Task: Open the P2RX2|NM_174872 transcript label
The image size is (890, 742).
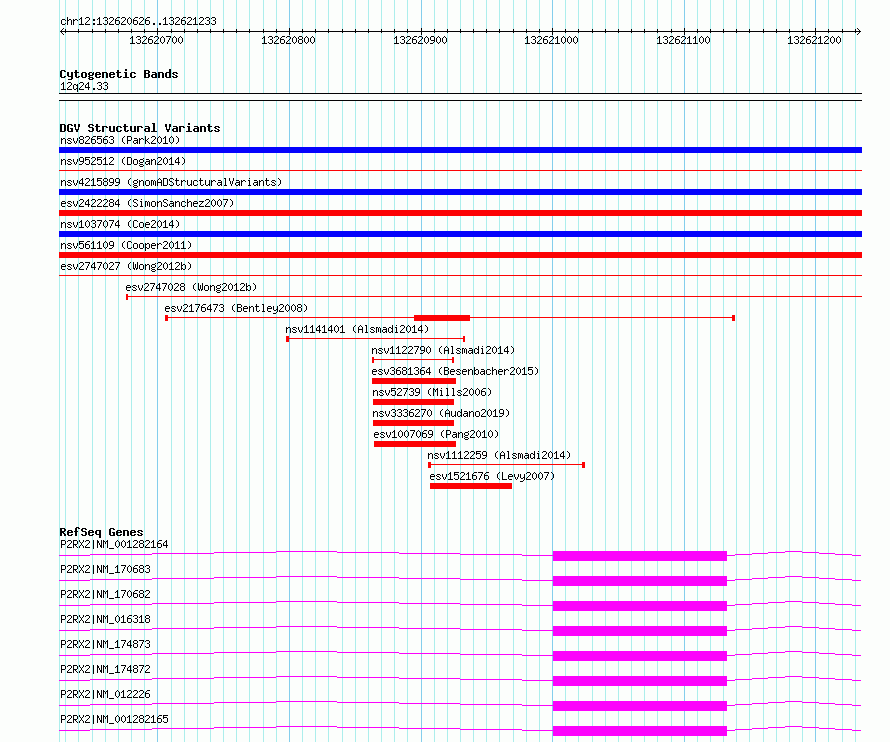Action: (106, 669)
